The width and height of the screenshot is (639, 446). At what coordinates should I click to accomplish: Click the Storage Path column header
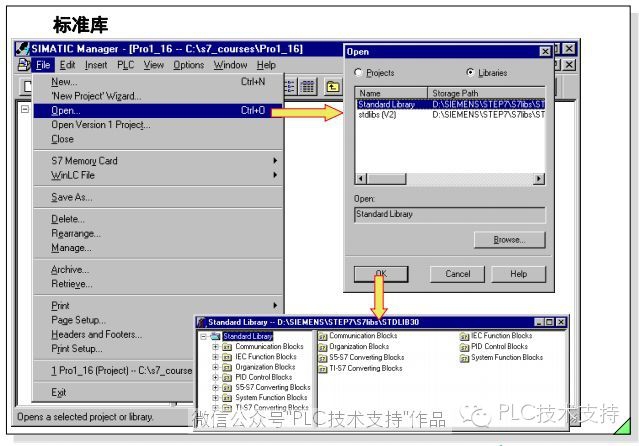pyautogui.click(x=486, y=93)
